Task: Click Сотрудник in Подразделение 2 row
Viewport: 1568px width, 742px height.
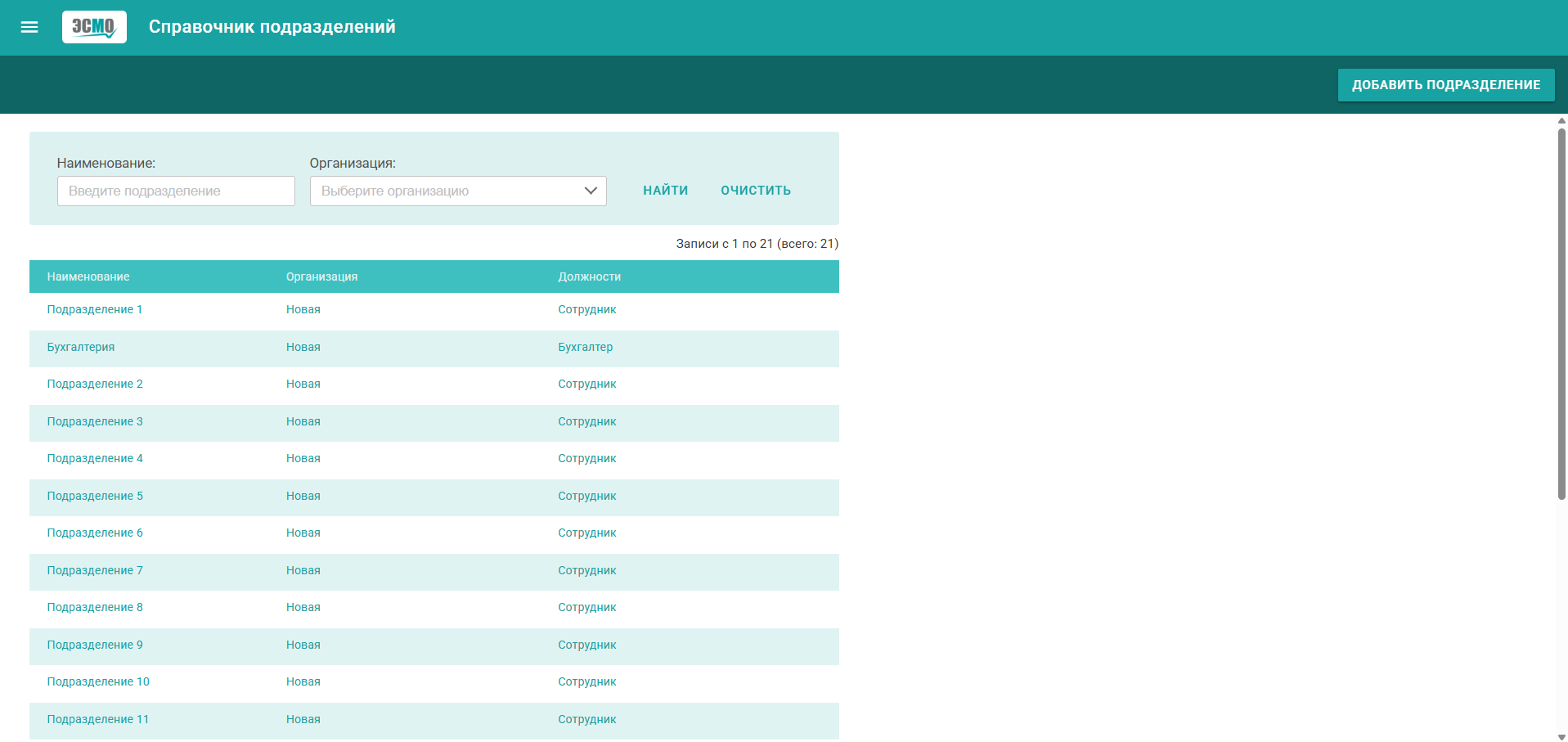Action: (x=587, y=384)
